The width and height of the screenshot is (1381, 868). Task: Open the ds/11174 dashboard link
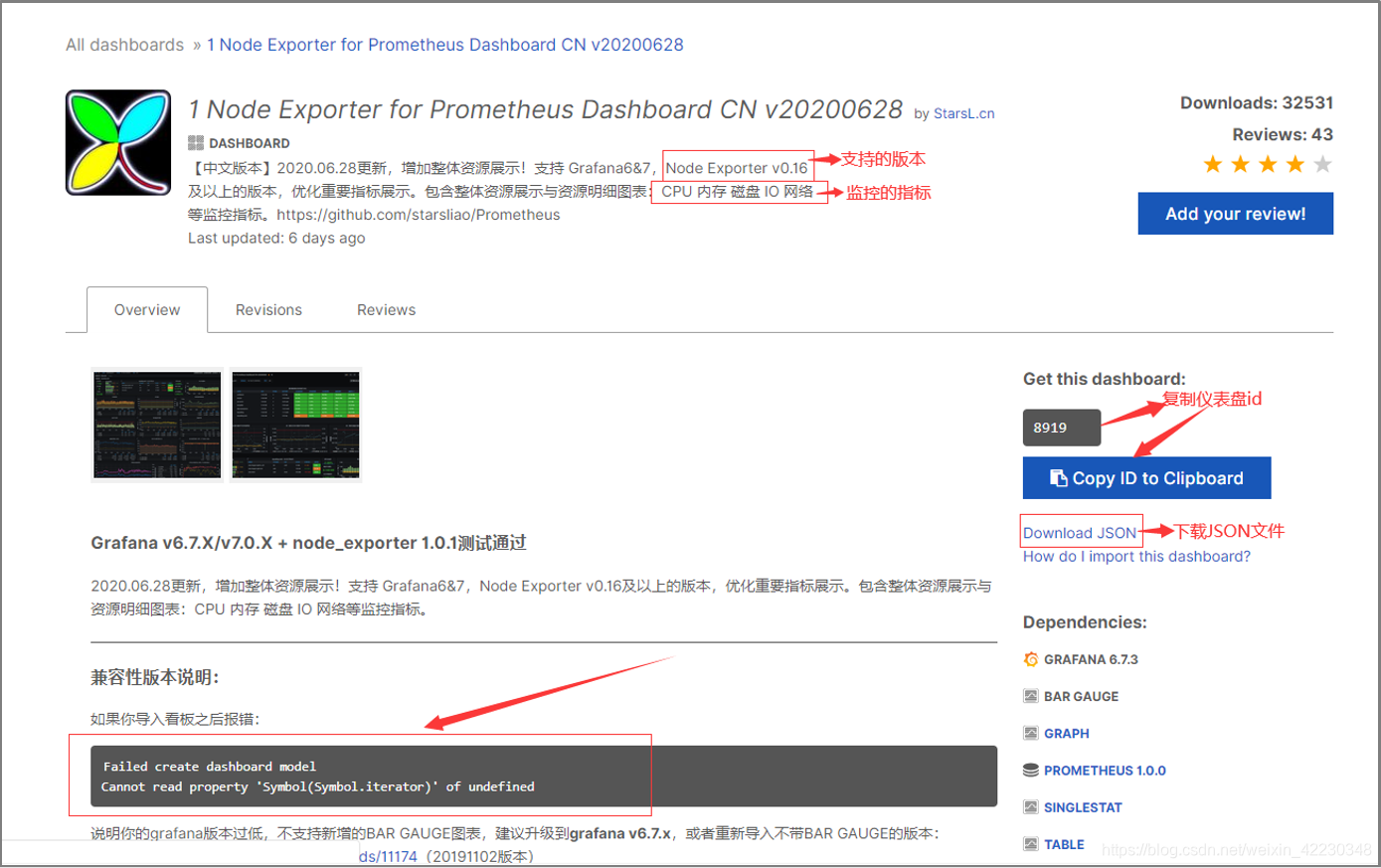click(x=388, y=856)
